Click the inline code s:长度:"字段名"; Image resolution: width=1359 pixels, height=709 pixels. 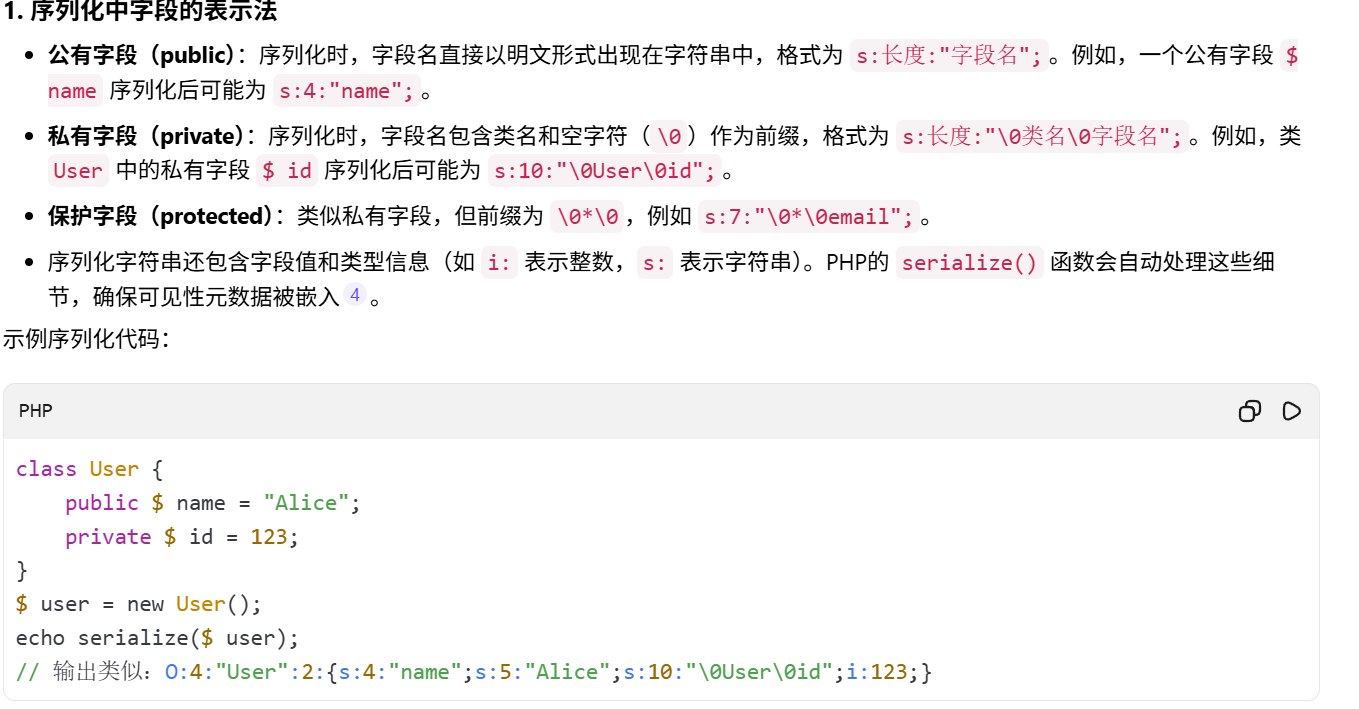pyautogui.click(x=948, y=56)
